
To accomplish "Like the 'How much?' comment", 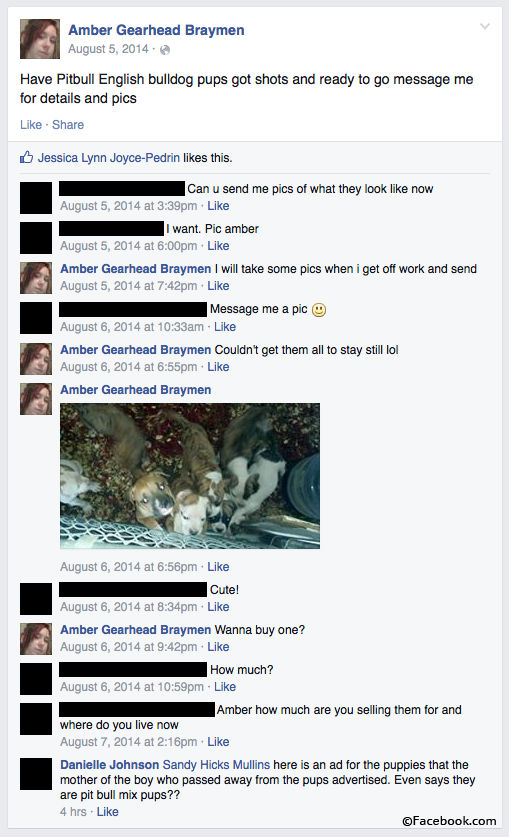I will tap(225, 686).
